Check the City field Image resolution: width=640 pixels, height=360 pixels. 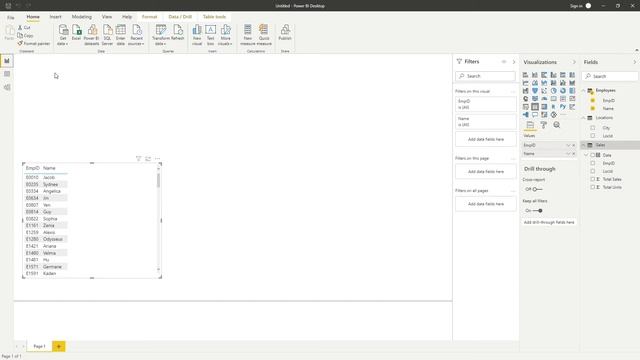tap(593, 128)
